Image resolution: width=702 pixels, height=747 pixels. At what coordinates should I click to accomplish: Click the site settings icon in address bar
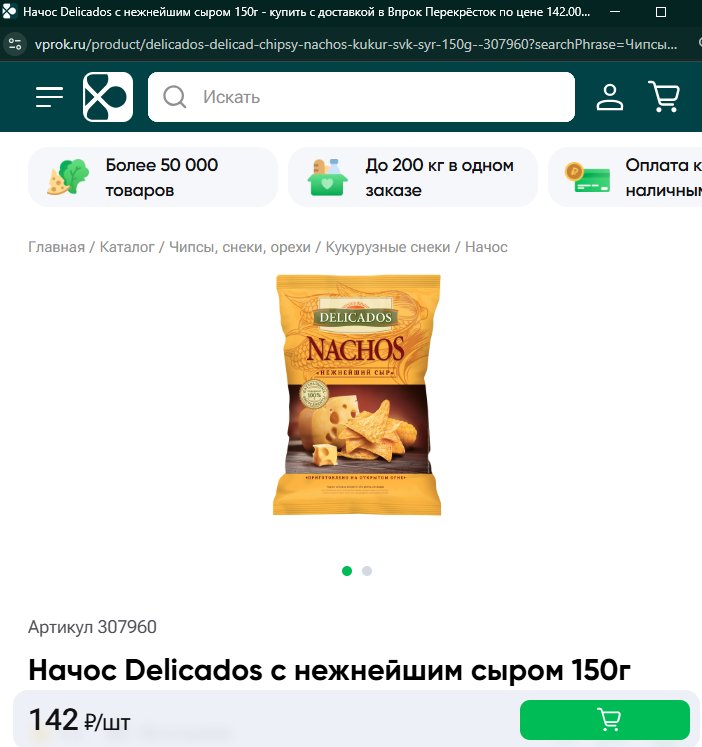(15, 44)
